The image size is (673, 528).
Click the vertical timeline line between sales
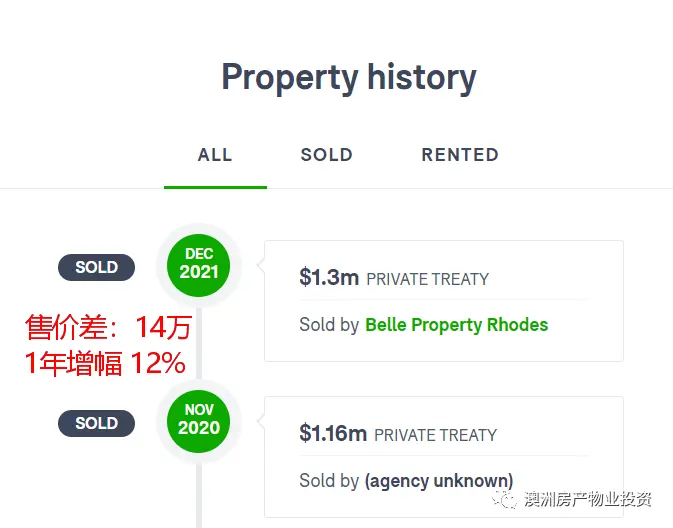[x=199, y=343]
